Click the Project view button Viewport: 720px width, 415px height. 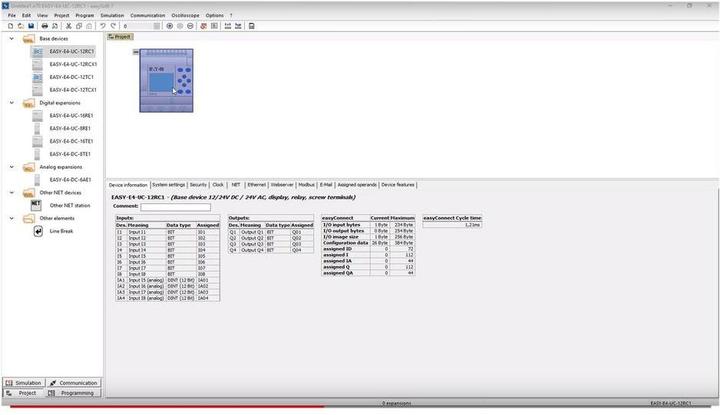tap(24, 393)
